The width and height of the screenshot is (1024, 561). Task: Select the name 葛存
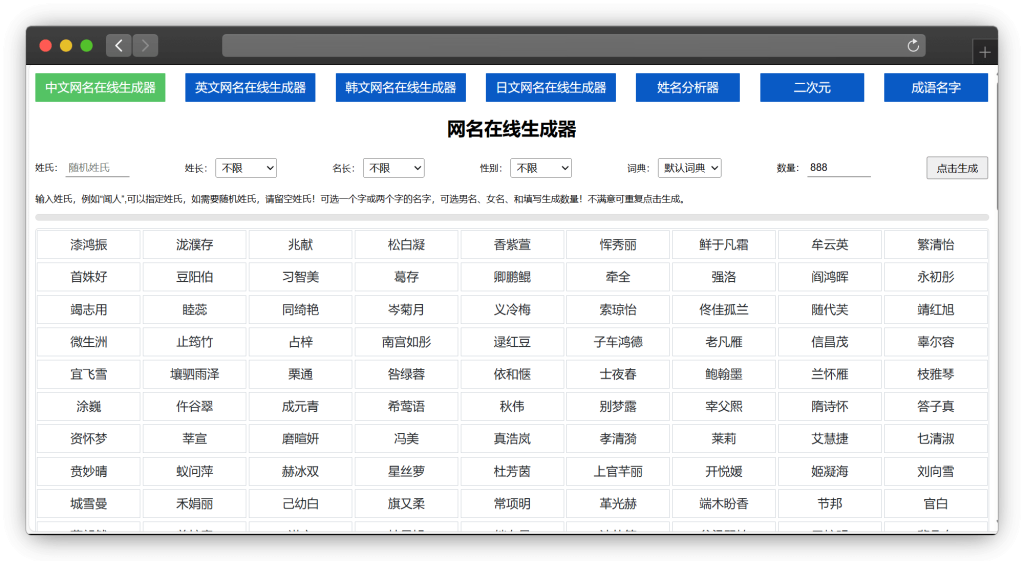[x=406, y=277]
